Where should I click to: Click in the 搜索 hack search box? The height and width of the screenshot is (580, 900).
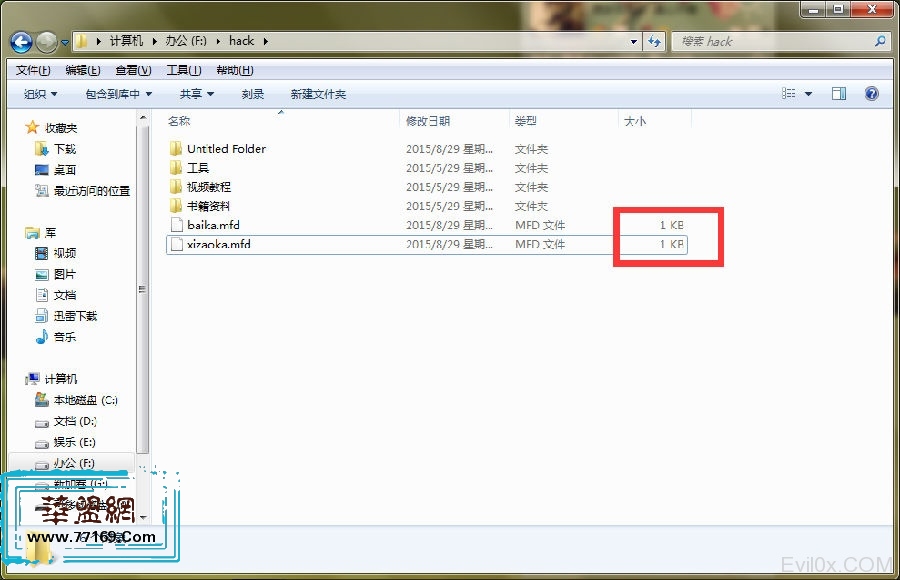(770, 42)
